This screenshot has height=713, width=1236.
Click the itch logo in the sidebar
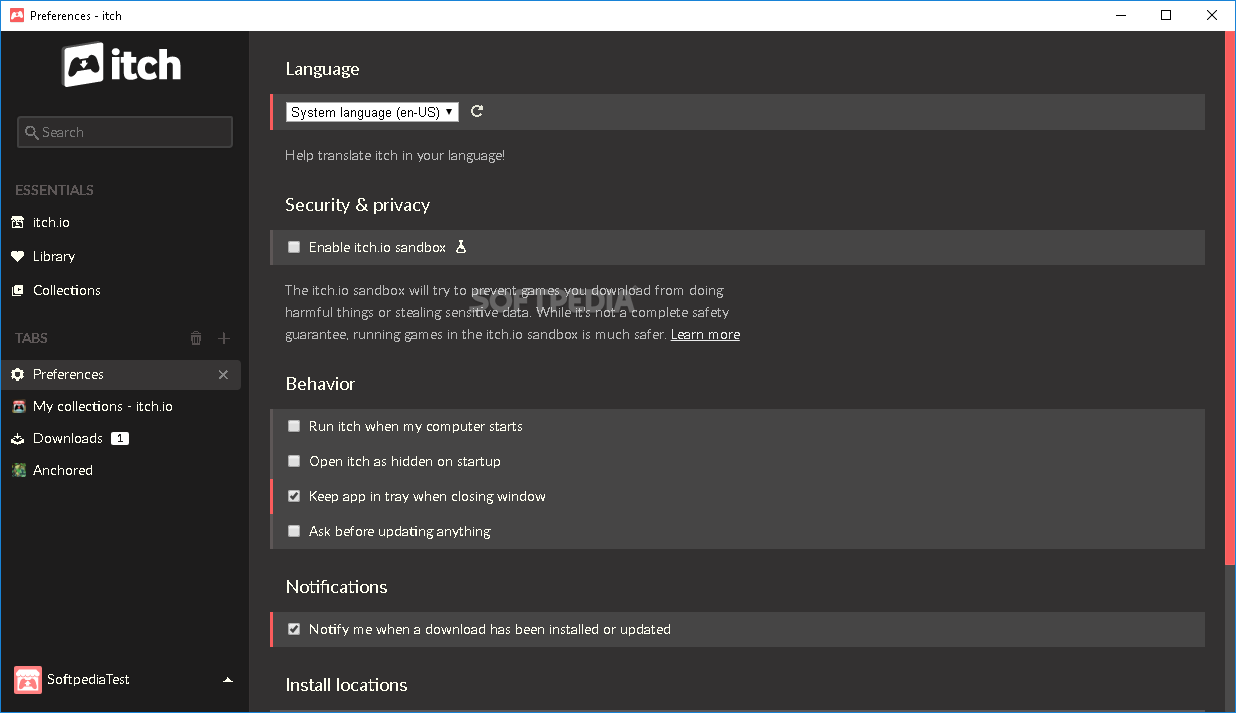[x=123, y=65]
